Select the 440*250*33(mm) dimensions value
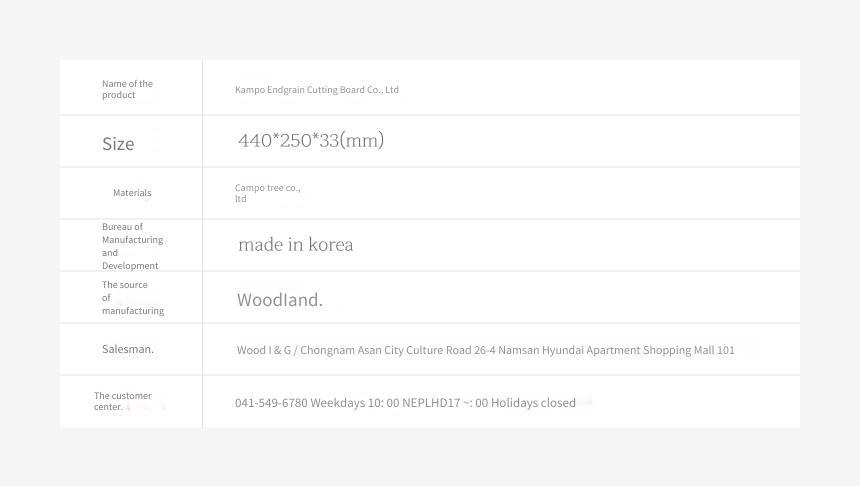The image size is (860, 486). tap(311, 140)
